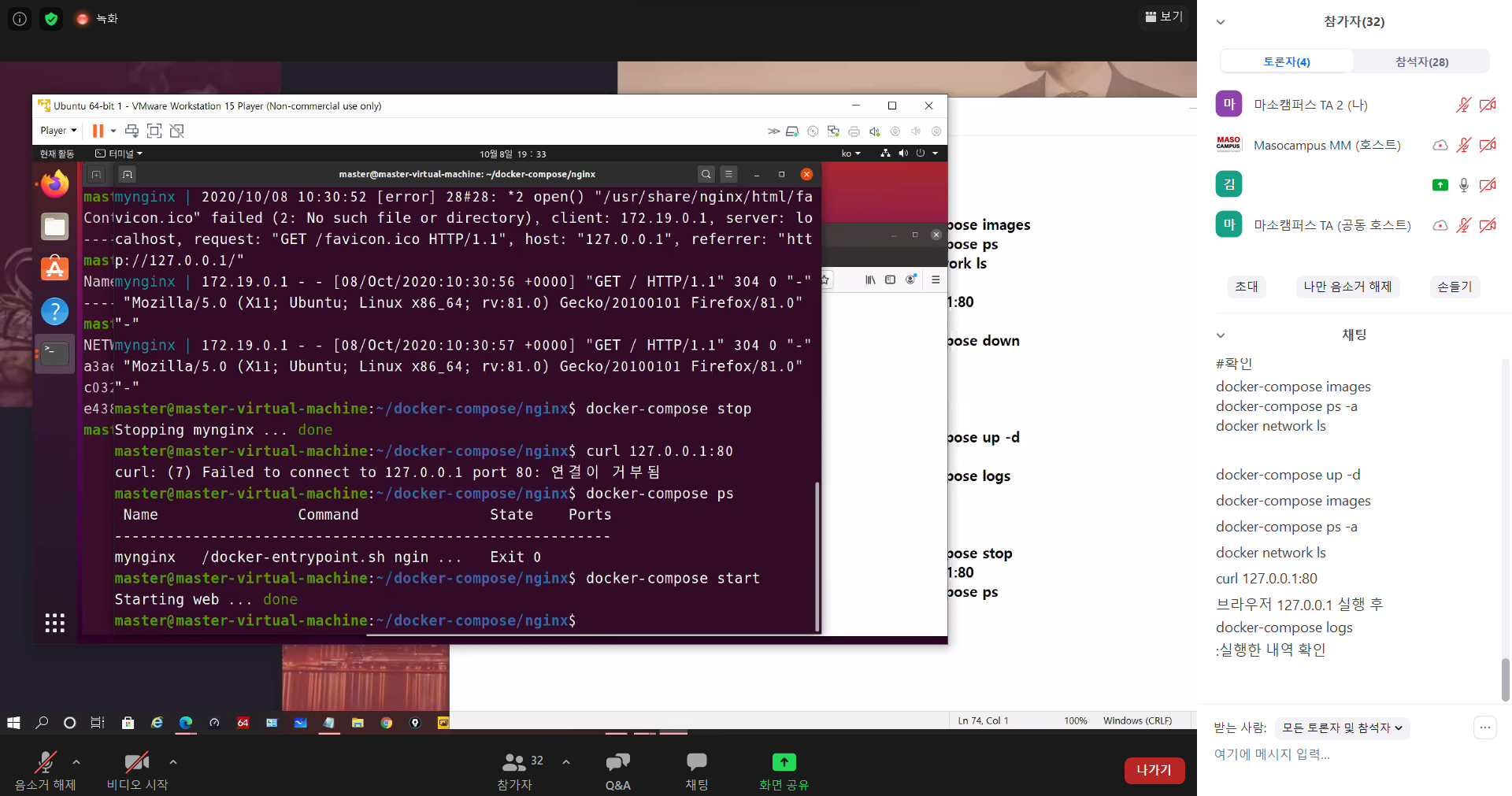Switch to the 참석자(28) tab
The image size is (1512, 796).
click(1421, 62)
